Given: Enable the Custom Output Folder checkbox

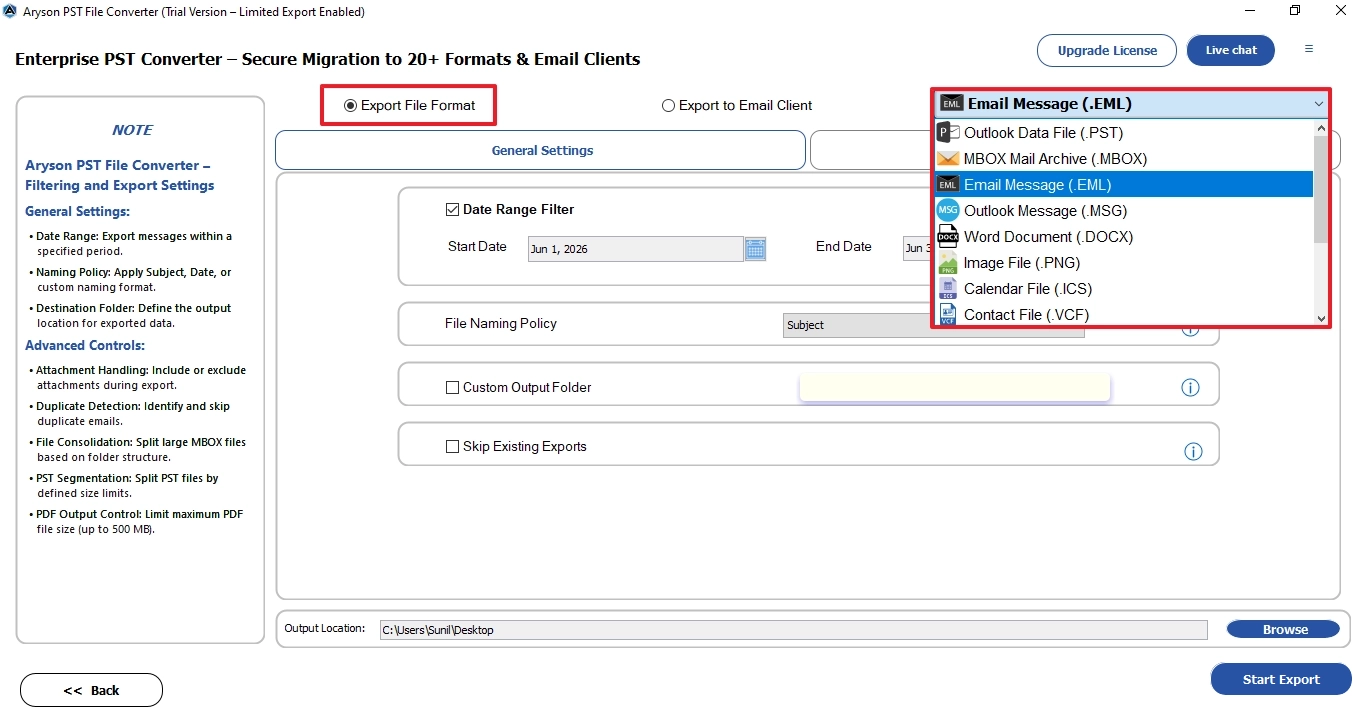Looking at the screenshot, I should (x=452, y=387).
